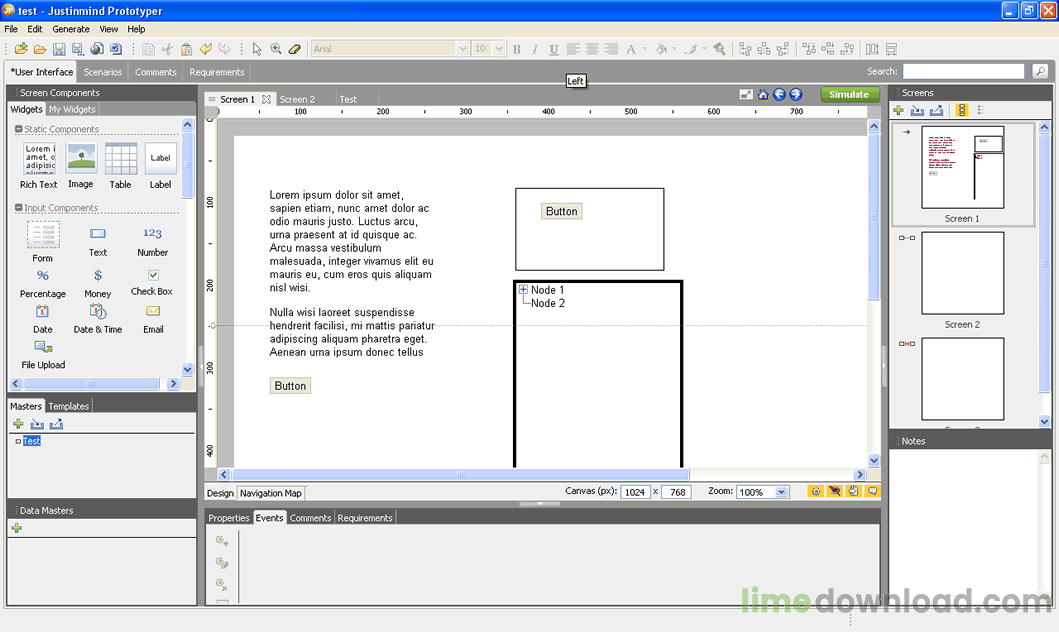This screenshot has width=1059, height=632.
Task: Click the green Simulate button
Action: click(849, 95)
